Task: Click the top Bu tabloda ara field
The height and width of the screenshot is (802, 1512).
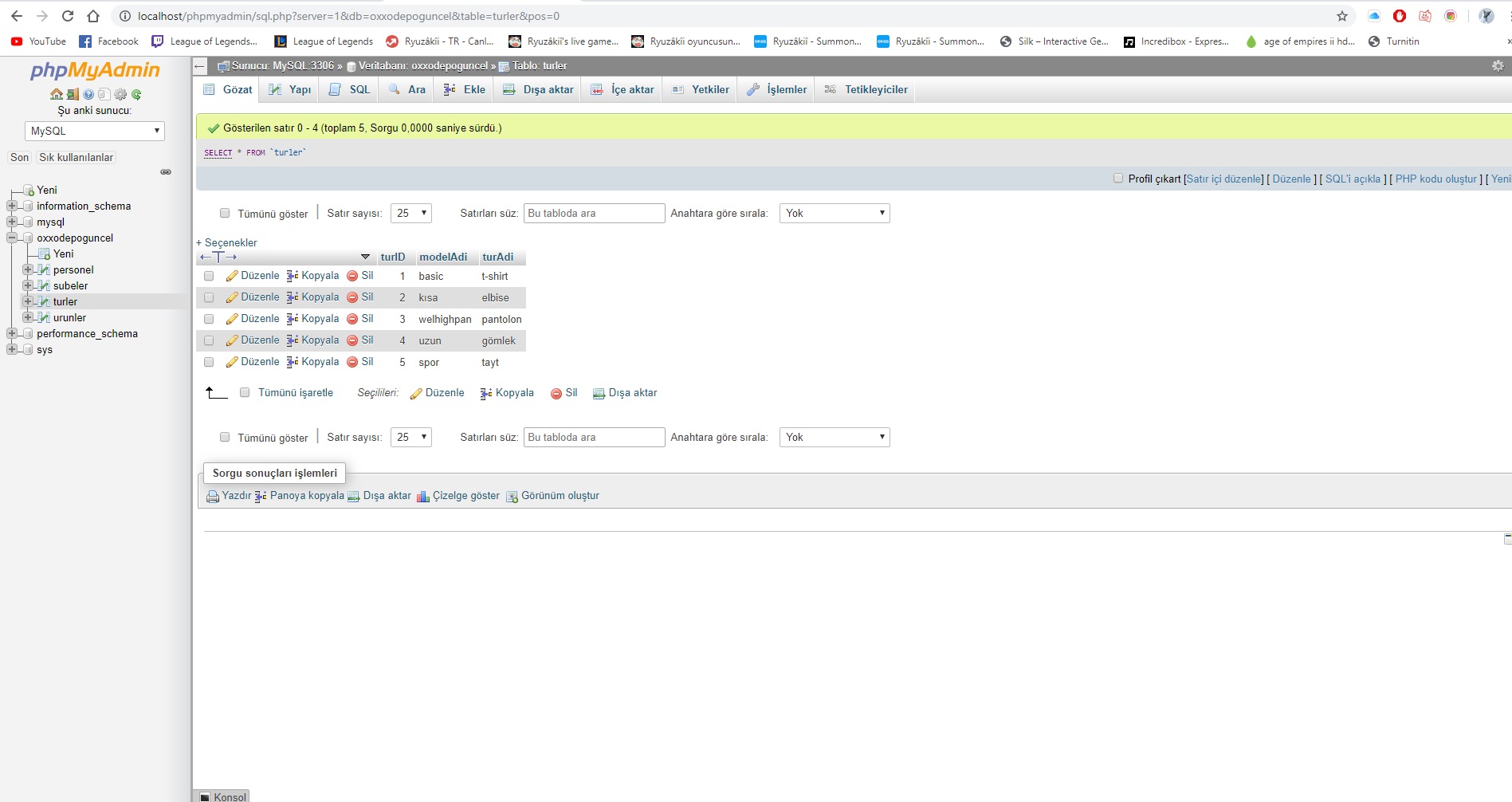Action: pos(594,213)
